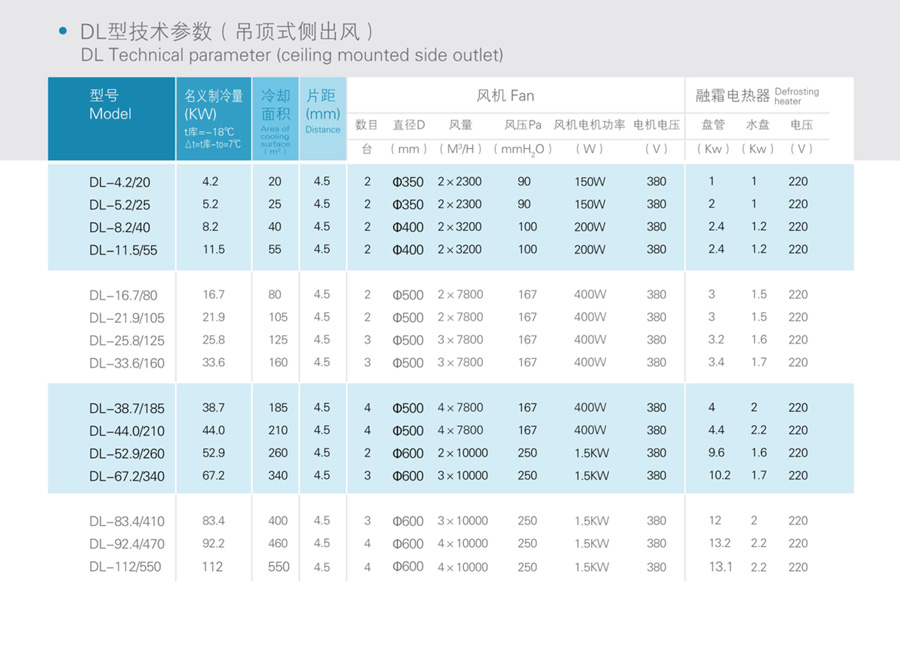The width and height of the screenshot is (900, 650).
Task: Click the 风机 Fan group header
Action: pyautogui.click(x=505, y=96)
